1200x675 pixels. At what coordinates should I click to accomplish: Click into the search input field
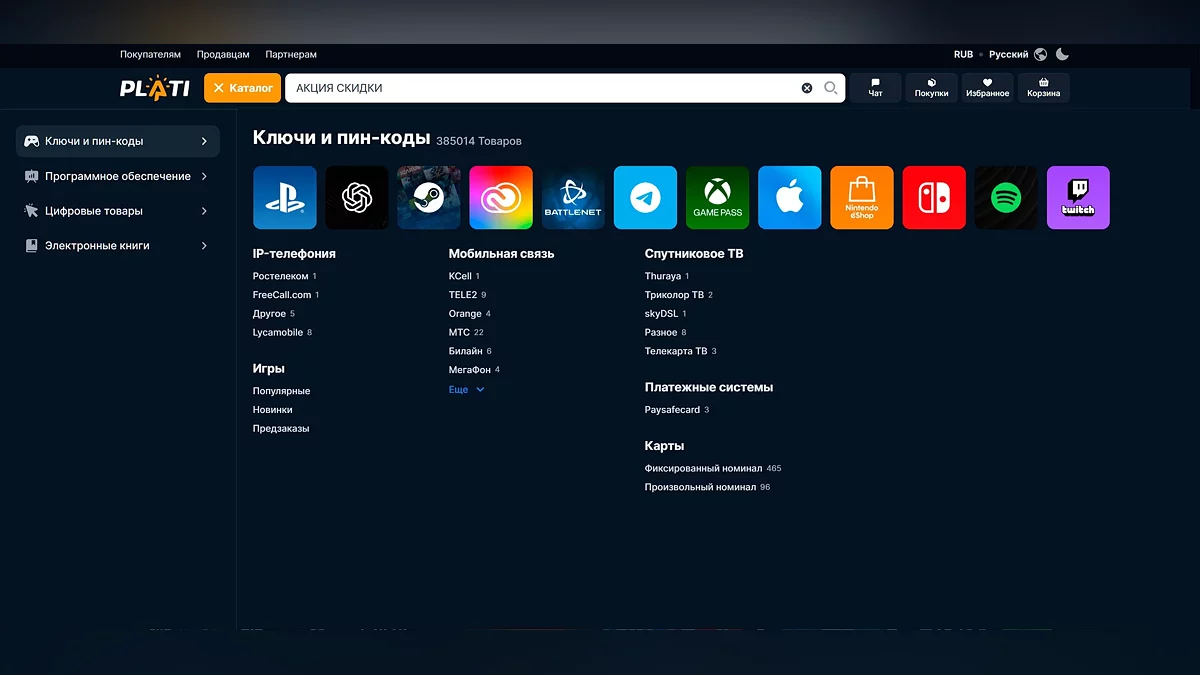coord(540,88)
